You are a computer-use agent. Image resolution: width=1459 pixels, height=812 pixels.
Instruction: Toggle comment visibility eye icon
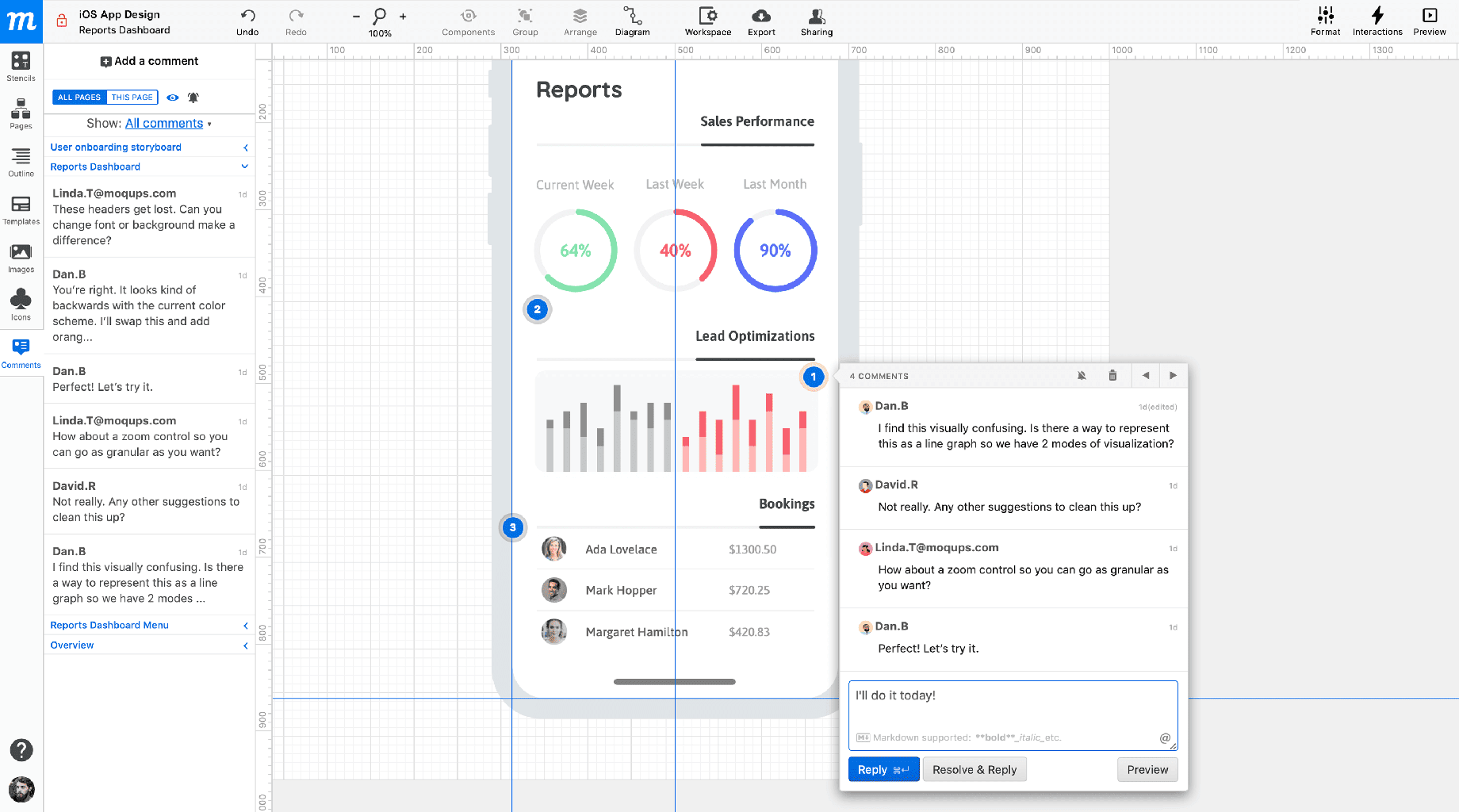click(x=172, y=98)
